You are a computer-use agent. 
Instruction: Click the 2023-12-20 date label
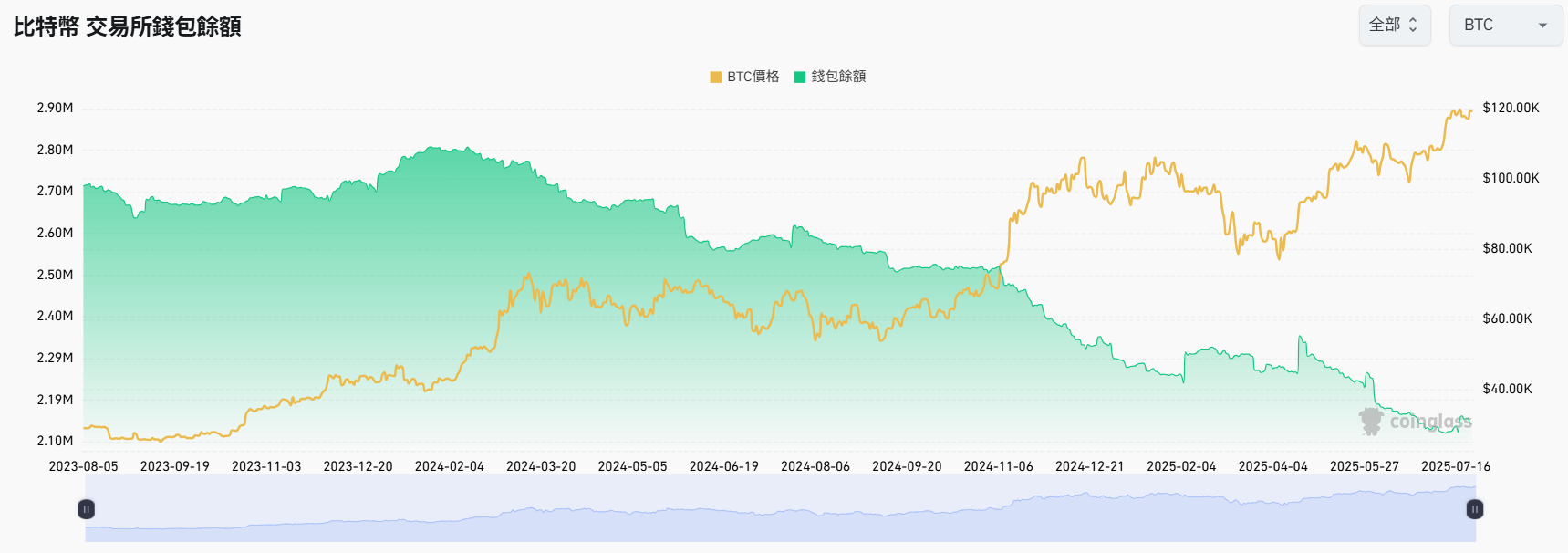click(358, 466)
